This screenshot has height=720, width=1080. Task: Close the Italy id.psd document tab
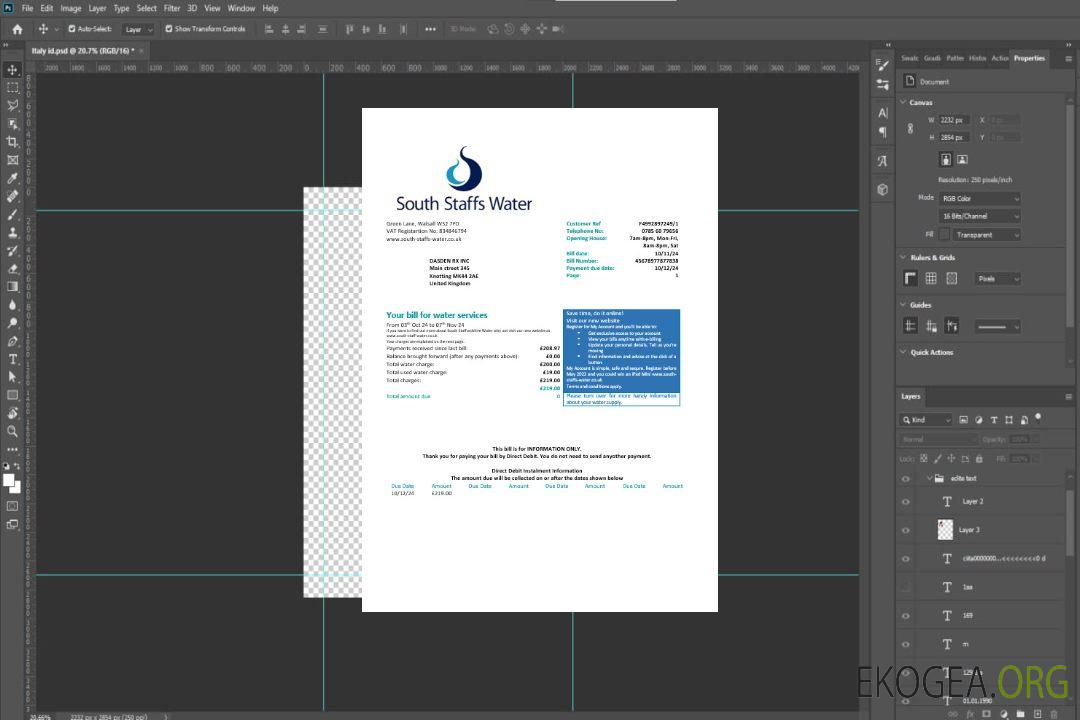coord(142,51)
